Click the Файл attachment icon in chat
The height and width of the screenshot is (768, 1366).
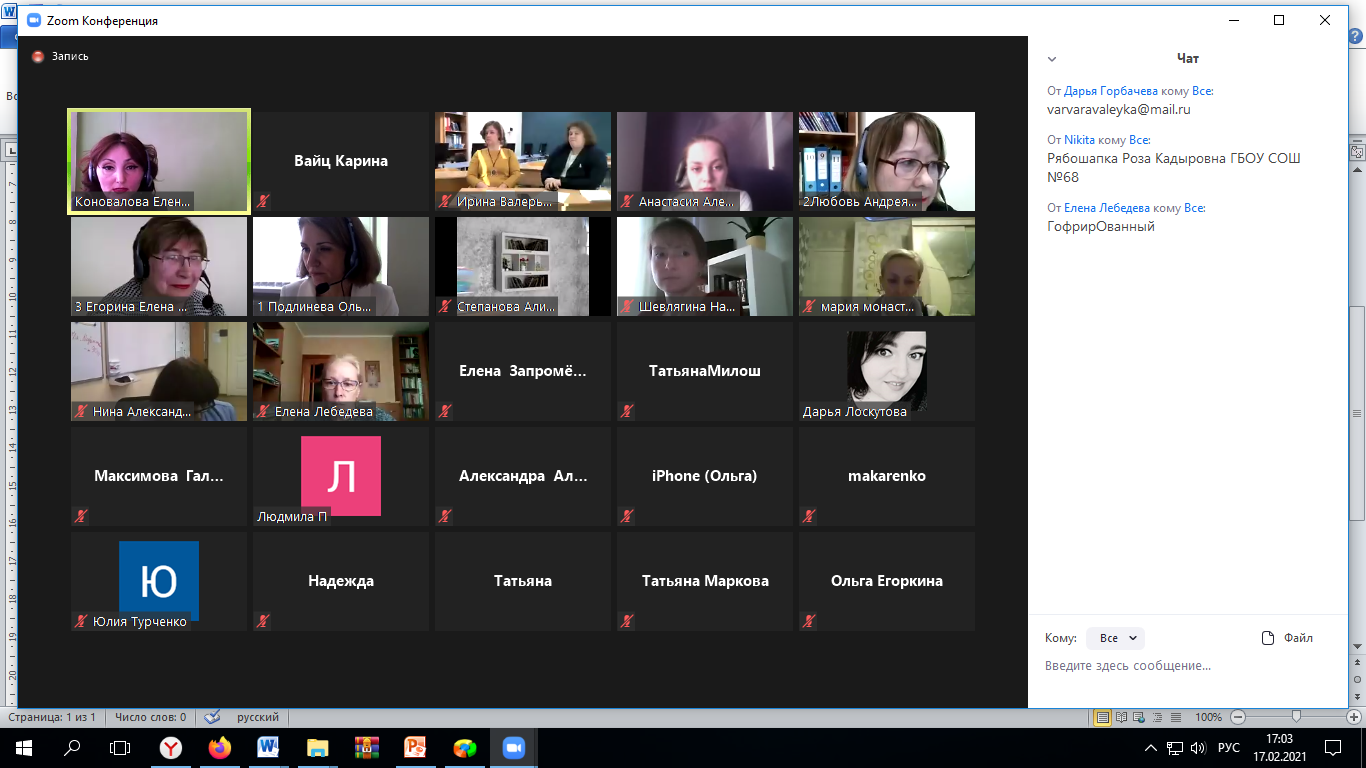(1268, 638)
